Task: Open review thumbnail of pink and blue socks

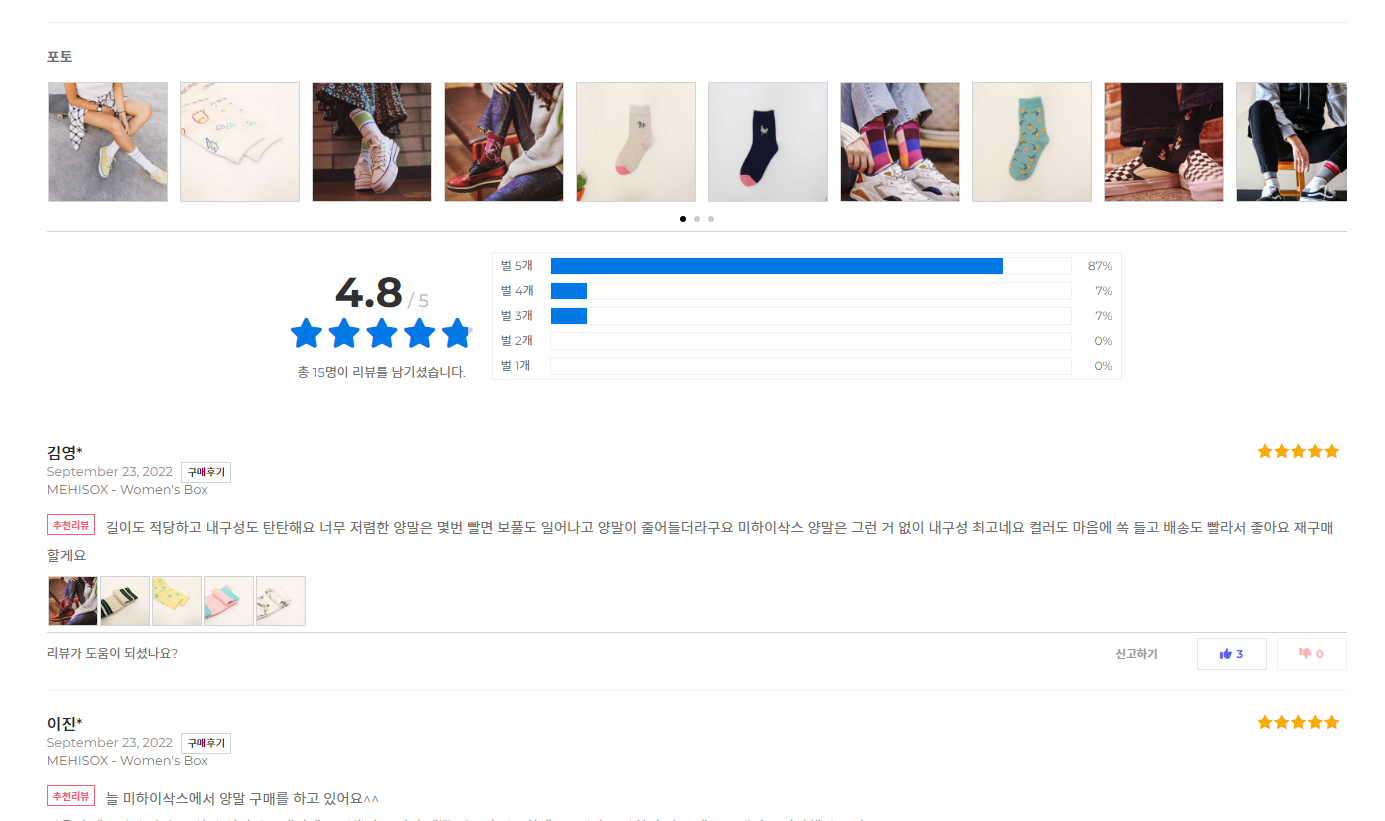Action: (229, 601)
